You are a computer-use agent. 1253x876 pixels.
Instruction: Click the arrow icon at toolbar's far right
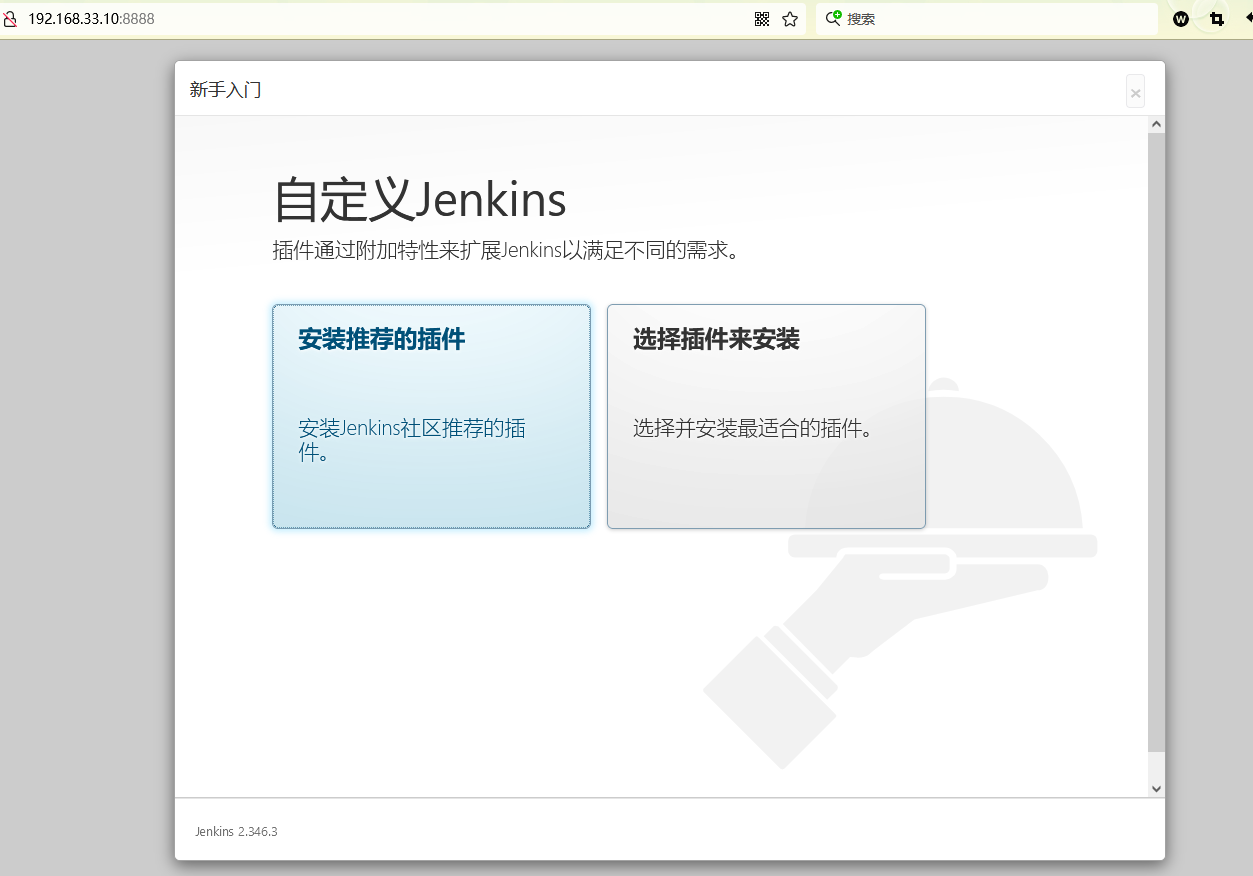tap(1246, 19)
